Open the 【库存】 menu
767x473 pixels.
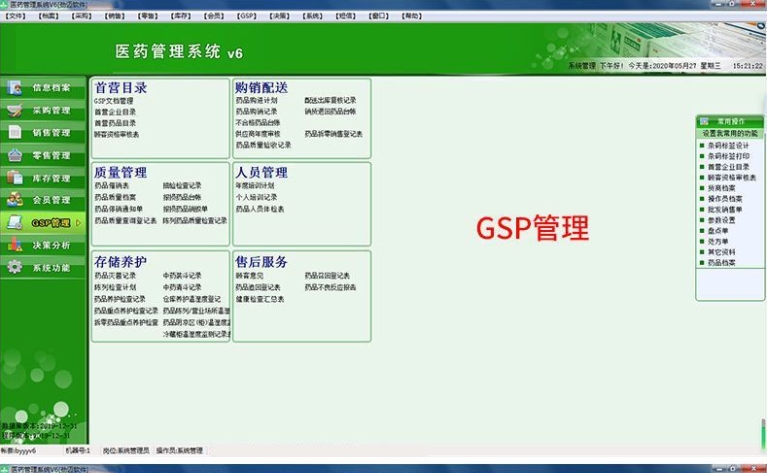(x=181, y=16)
